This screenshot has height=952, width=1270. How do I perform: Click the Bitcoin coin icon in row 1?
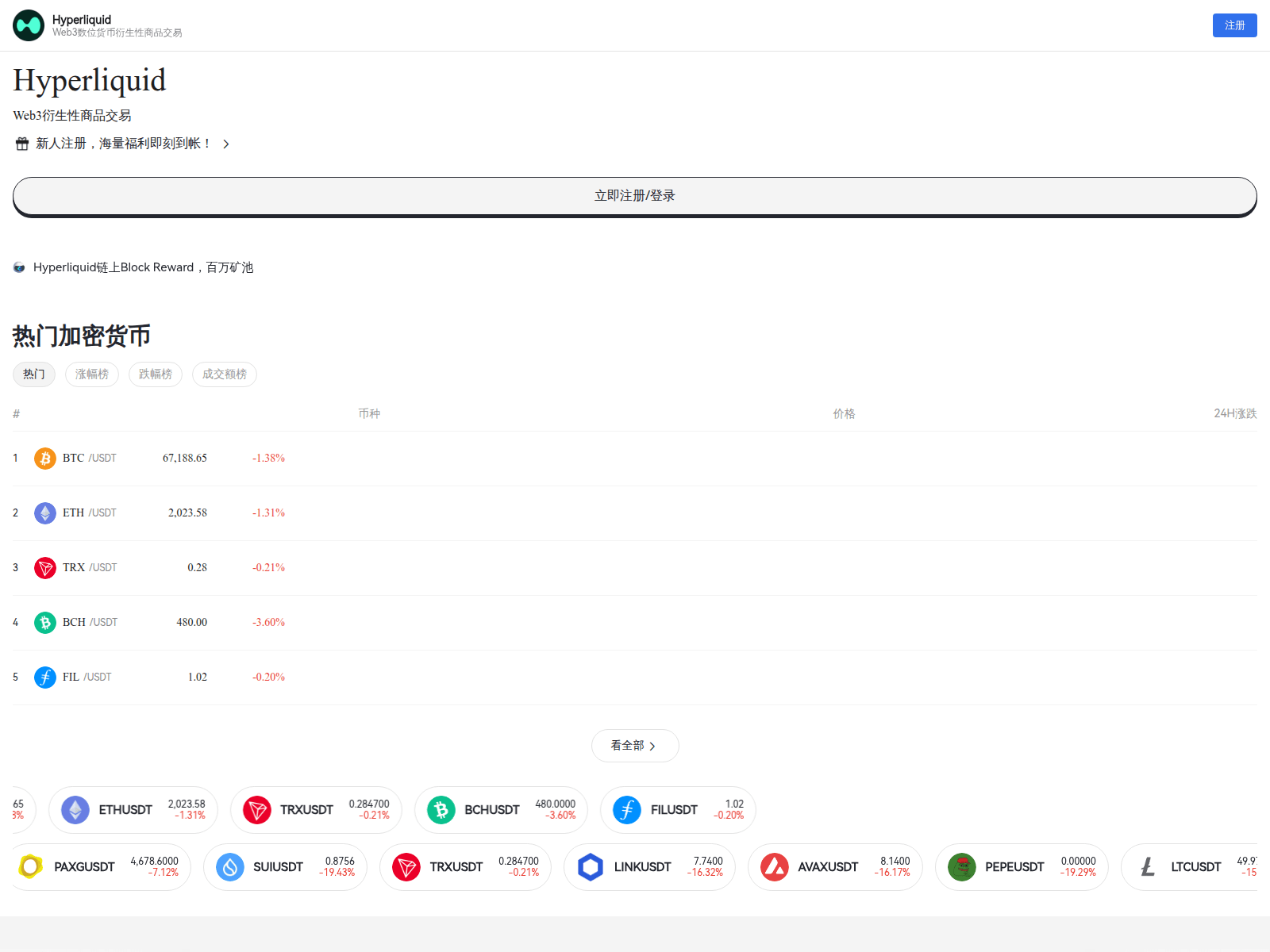click(45, 458)
